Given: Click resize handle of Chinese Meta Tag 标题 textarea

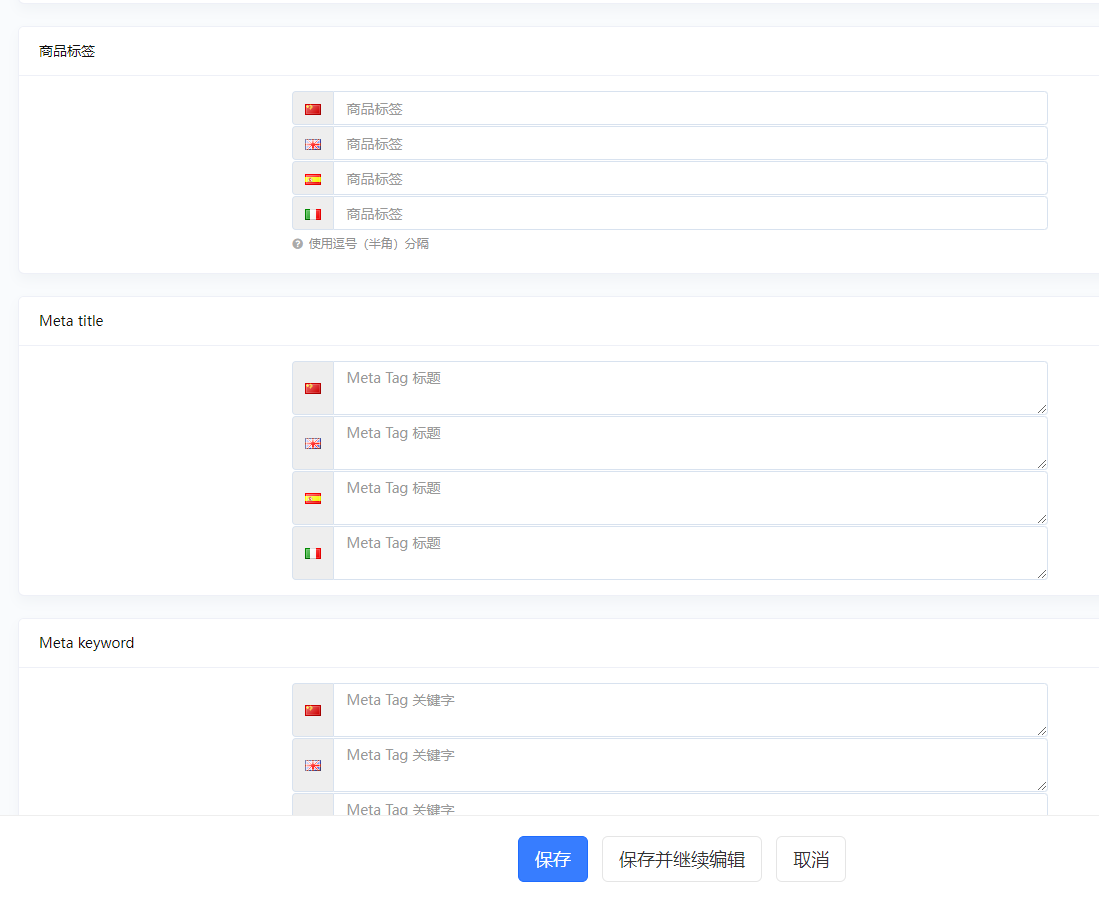Looking at the screenshot, I should pos(1042,409).
